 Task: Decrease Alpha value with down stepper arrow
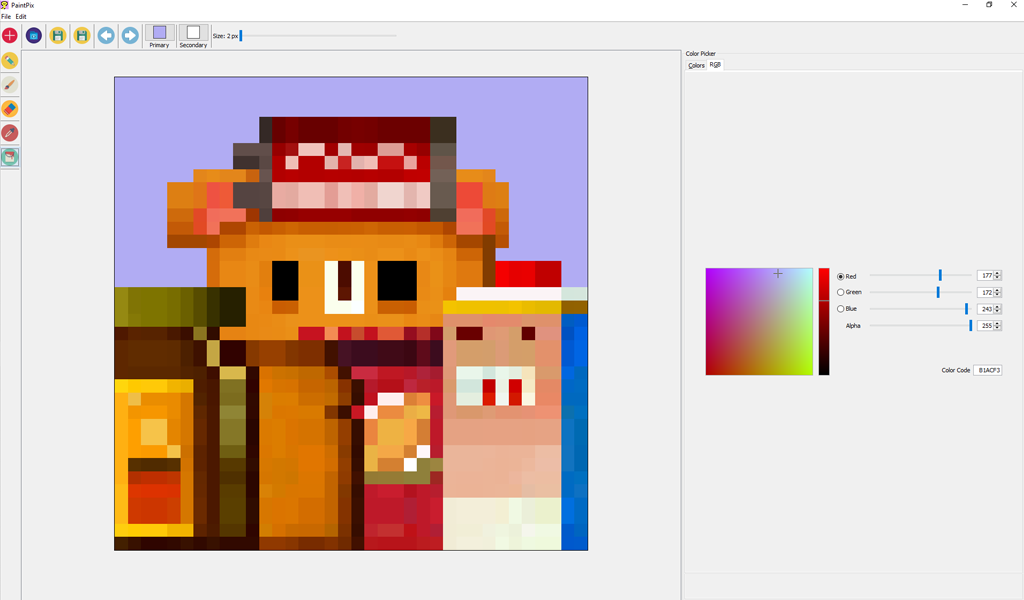click(x=997, y=328)
